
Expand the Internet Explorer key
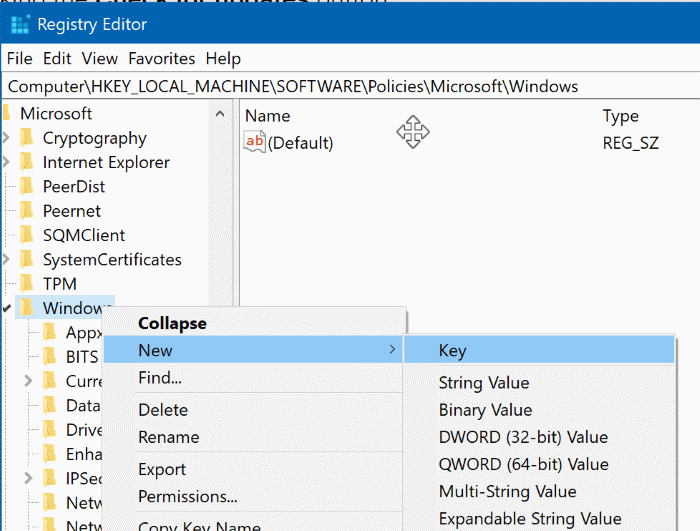[x=6, y=162]
